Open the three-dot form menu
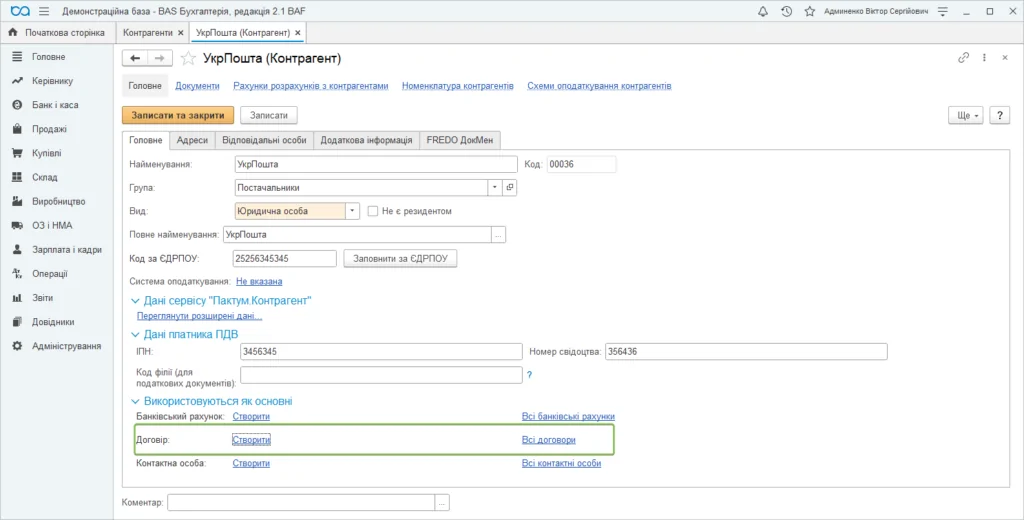1024x520 pixels. (x=984, y=57)
